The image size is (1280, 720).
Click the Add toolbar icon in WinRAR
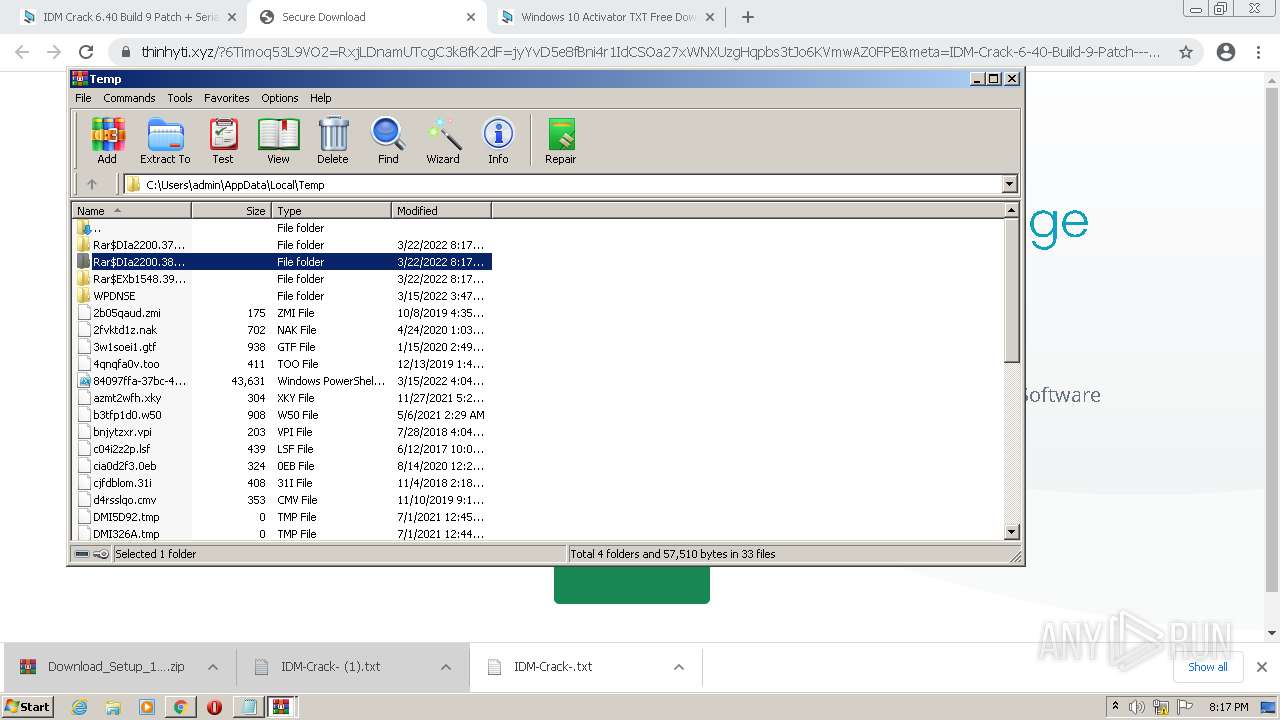point(107,140)
